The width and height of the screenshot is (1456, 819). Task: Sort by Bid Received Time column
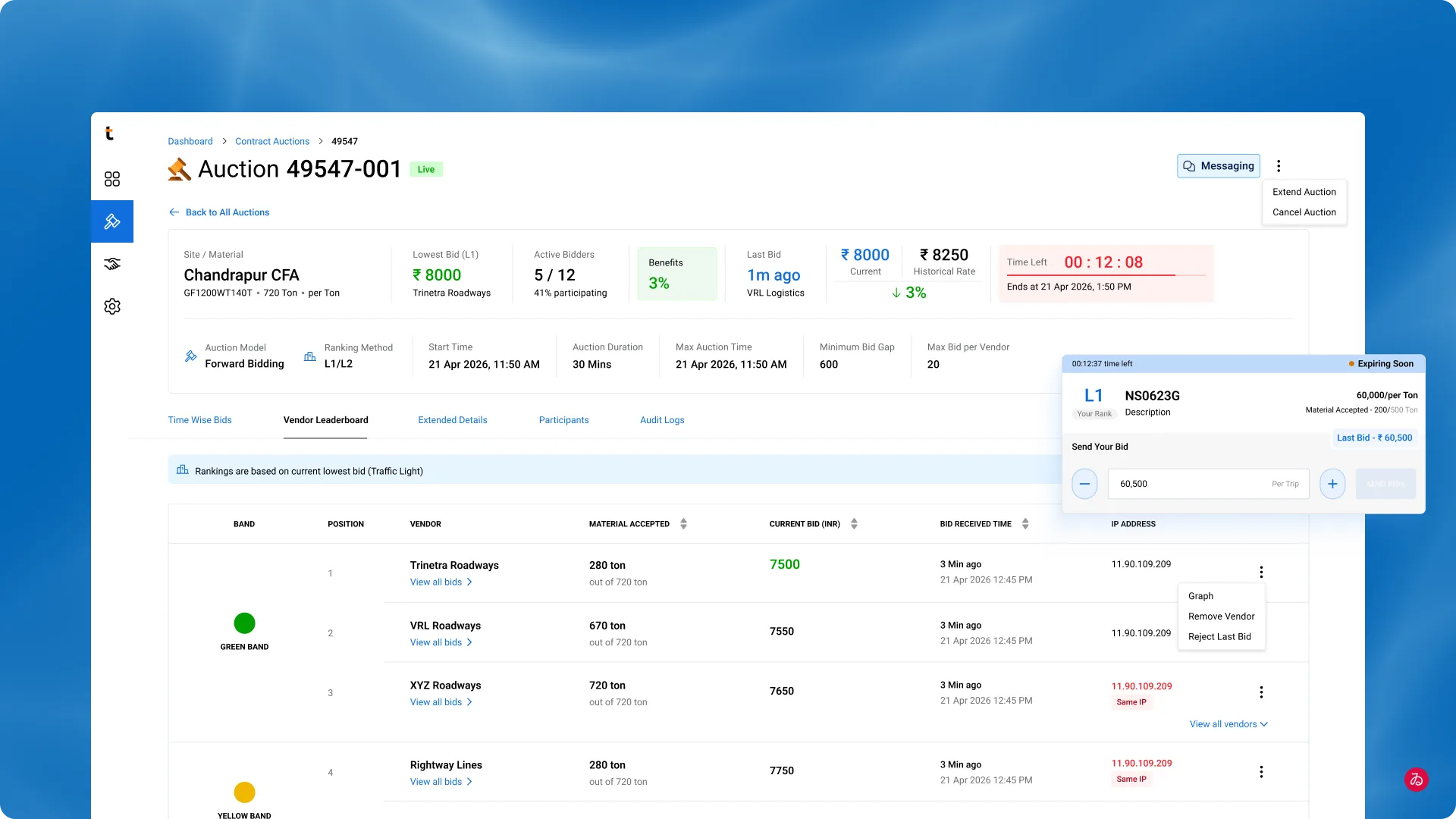[1025, 524]
